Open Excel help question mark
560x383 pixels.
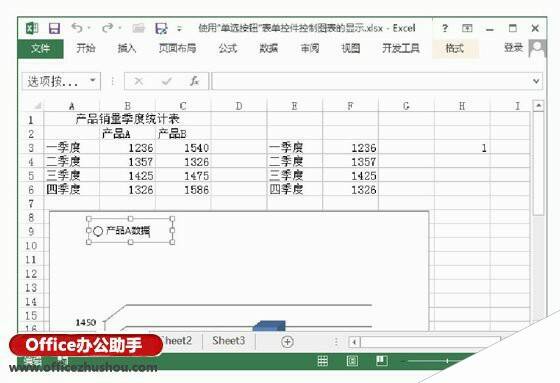tap(445, 28)
